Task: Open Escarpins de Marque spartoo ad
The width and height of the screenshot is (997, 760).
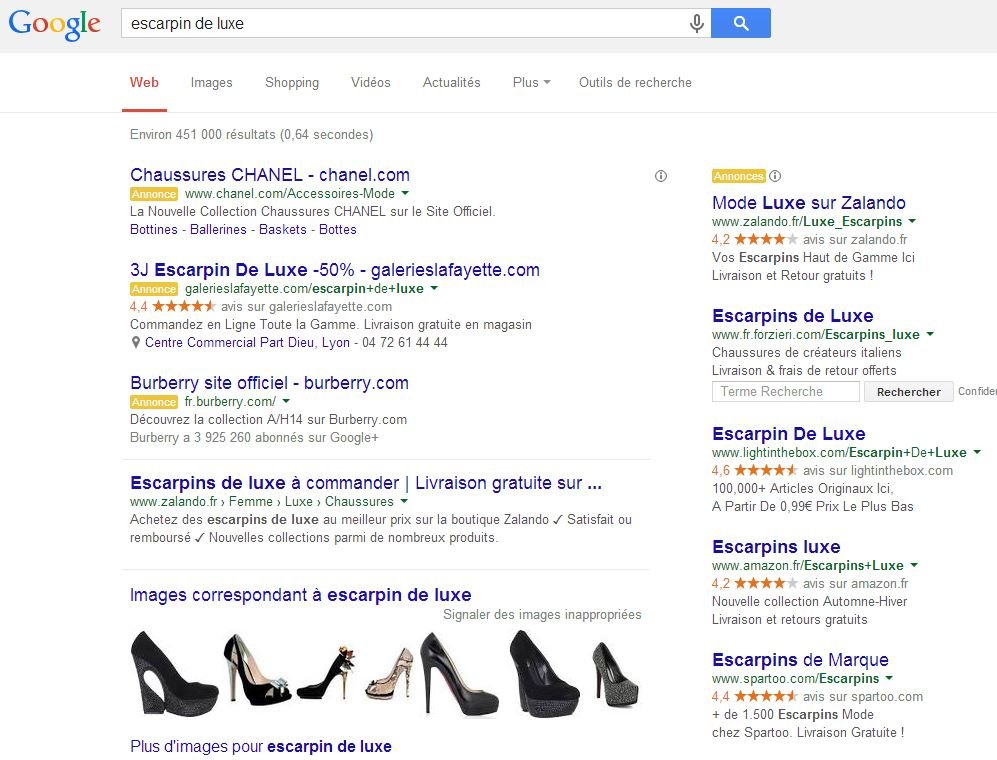Action: coord(801,660)
